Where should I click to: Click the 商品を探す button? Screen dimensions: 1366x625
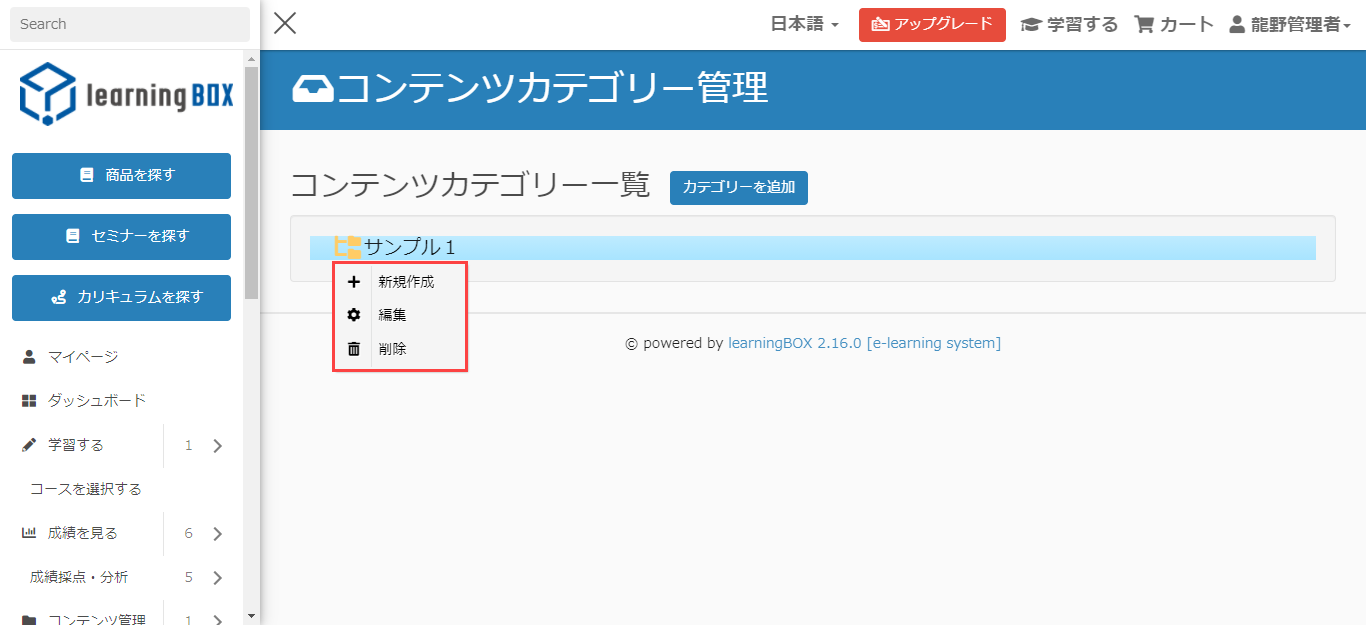click(121, 176)
